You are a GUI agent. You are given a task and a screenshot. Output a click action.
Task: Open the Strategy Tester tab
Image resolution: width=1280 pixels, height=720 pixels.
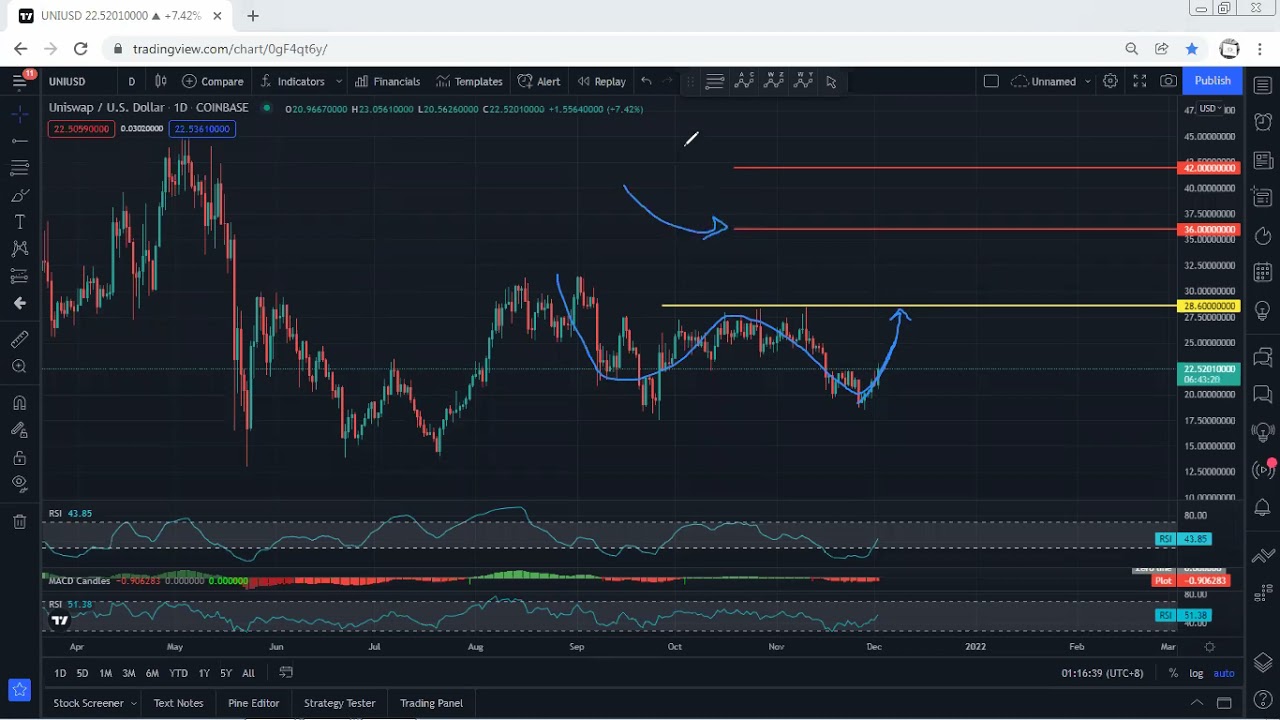(339, 703)
